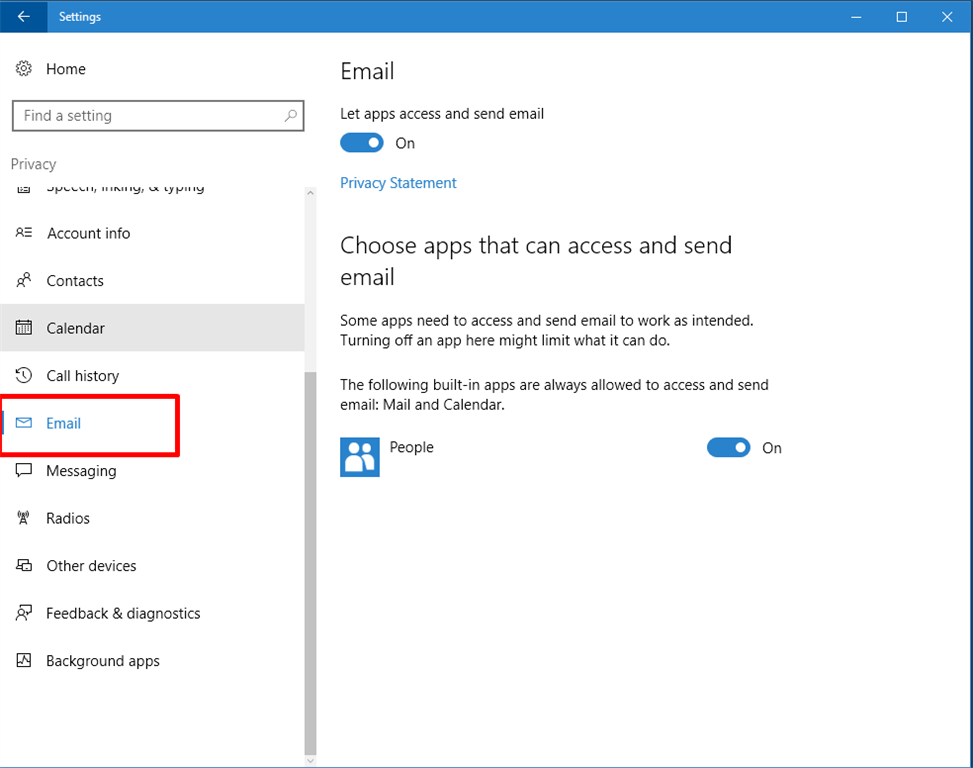The height and width of the screenshot is (768, 973).
Task: Click the Radios antenna icon
Action: (x=24, y=518)
